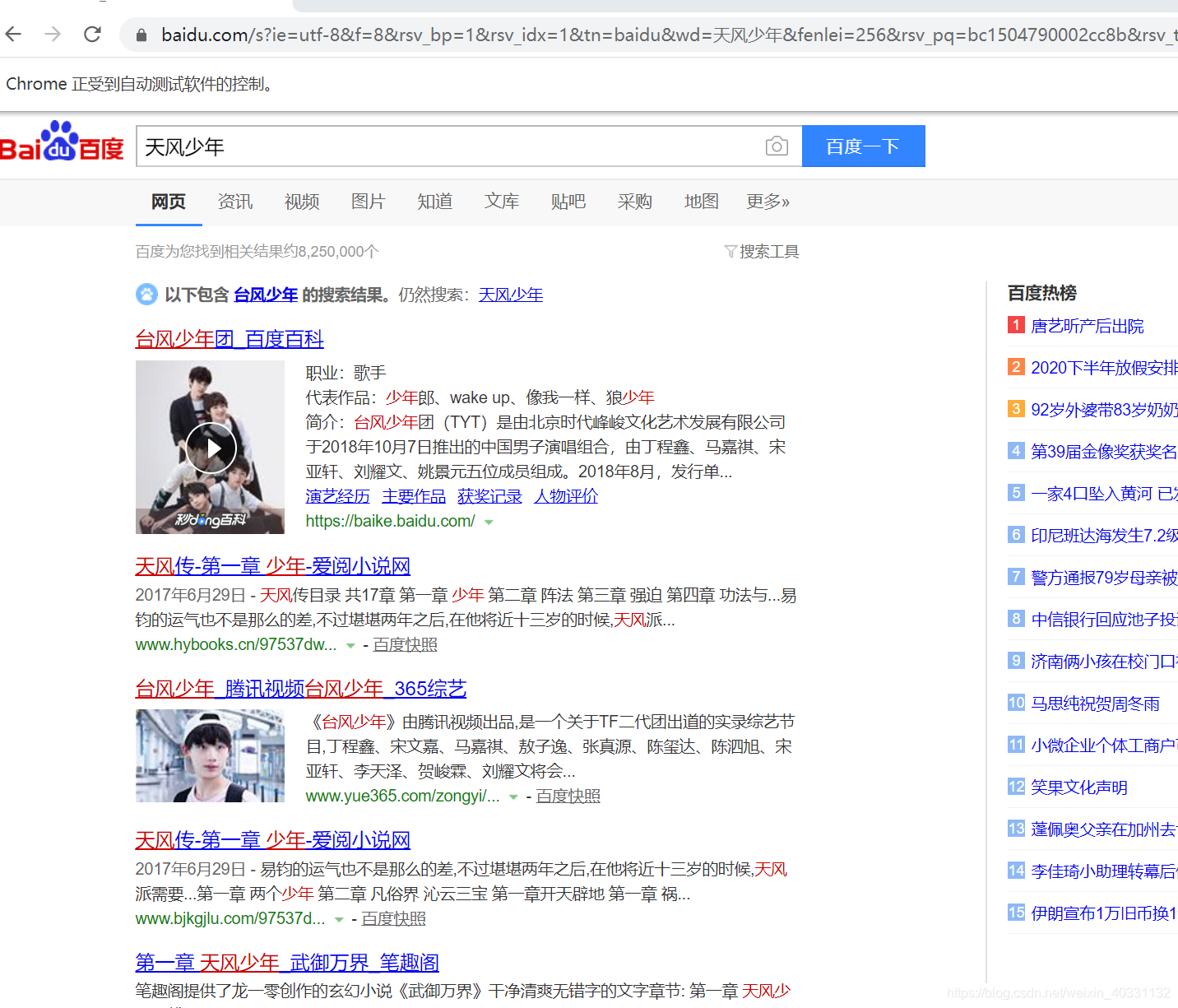Open hot item 第39届金像奖获奖名
This screenshot has height=1008, width=1178.
1104,452
